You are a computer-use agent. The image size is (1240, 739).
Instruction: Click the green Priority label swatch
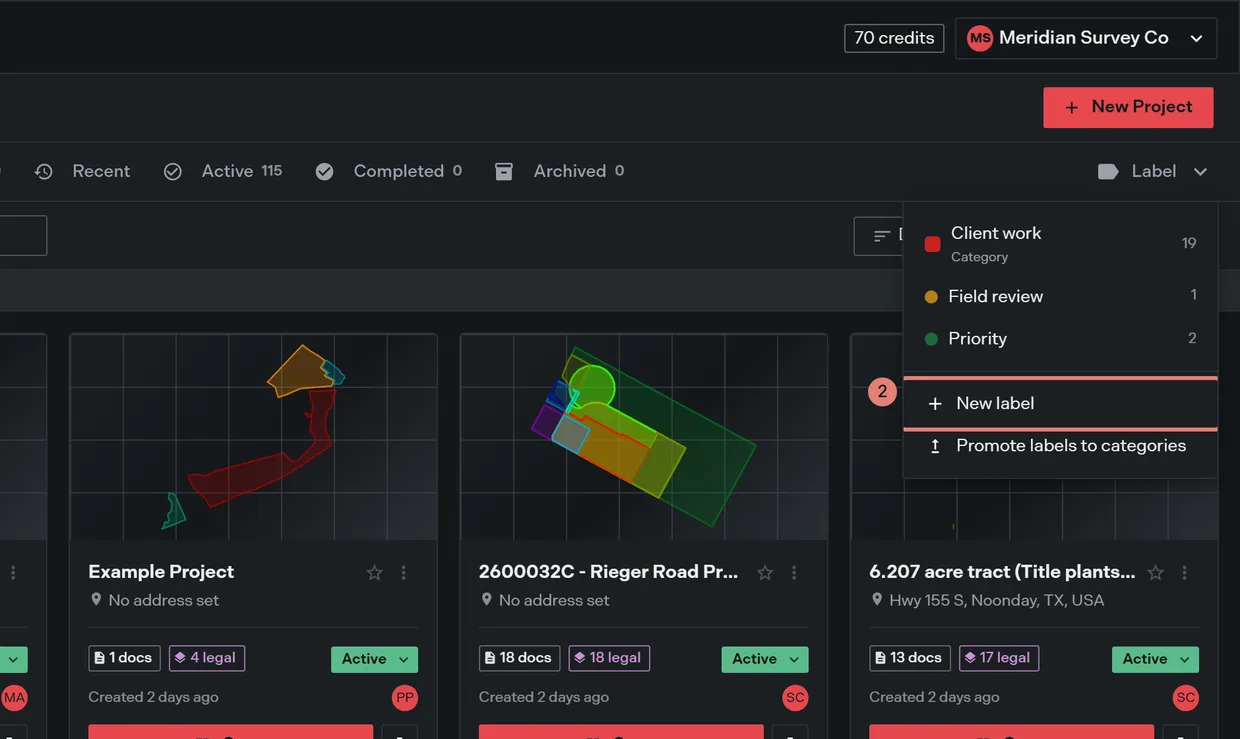coord(931,339)
